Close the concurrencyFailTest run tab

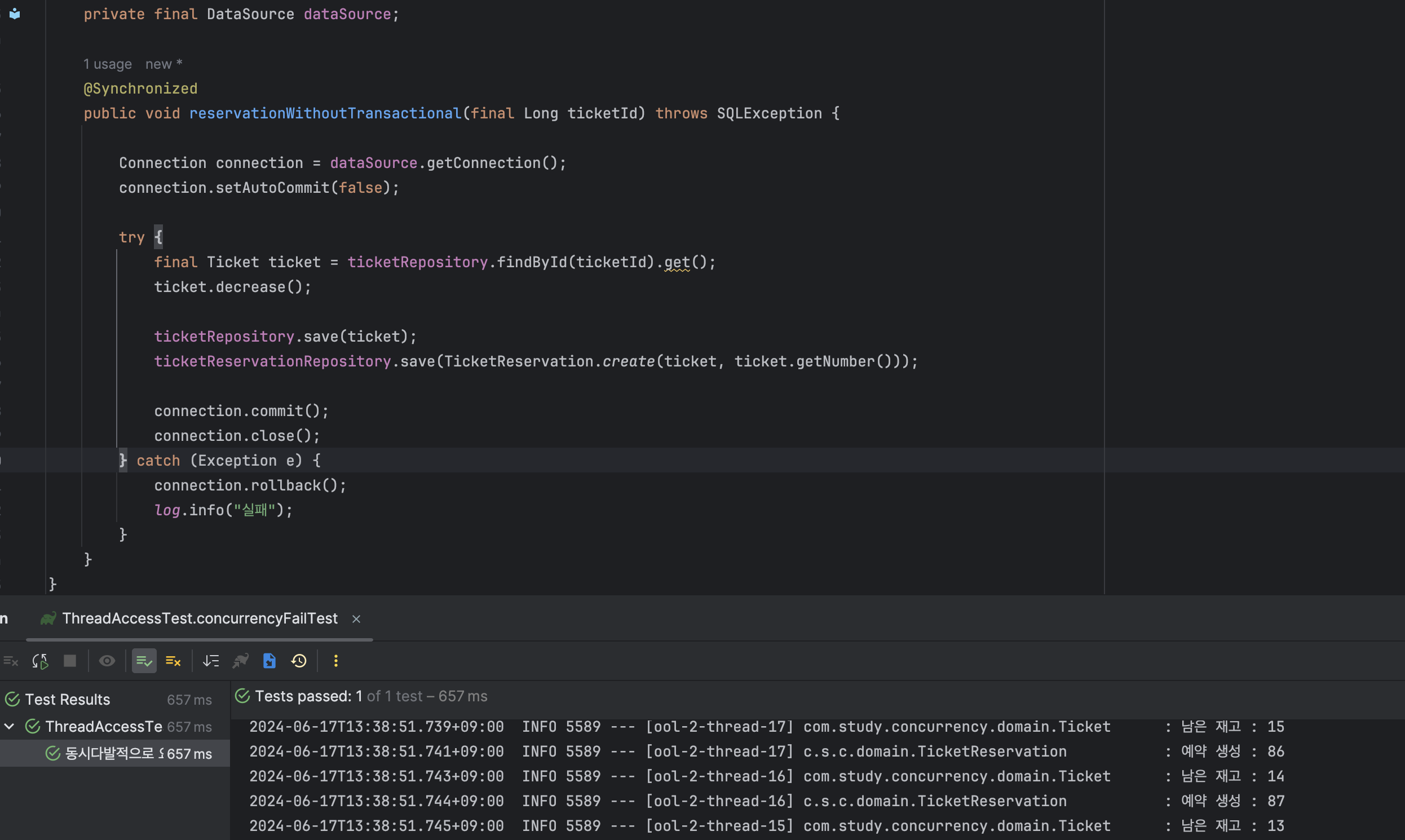(356, 619)
